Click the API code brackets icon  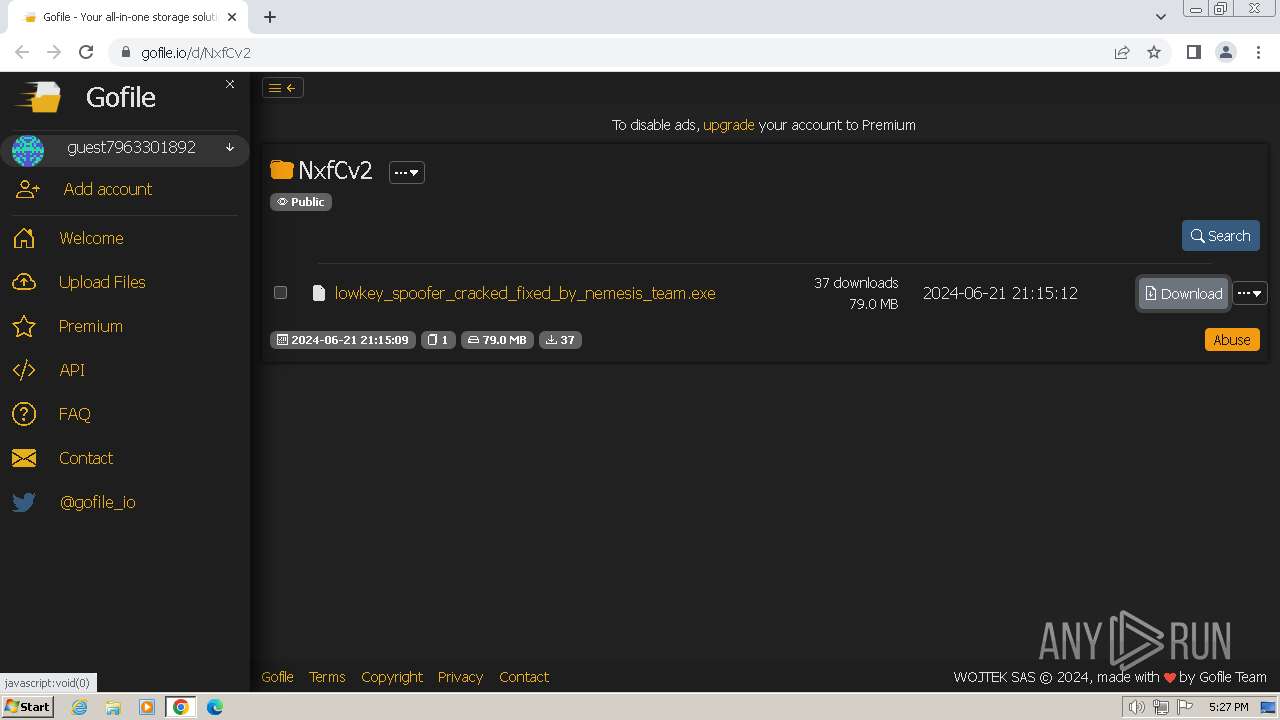click(24, 370)
